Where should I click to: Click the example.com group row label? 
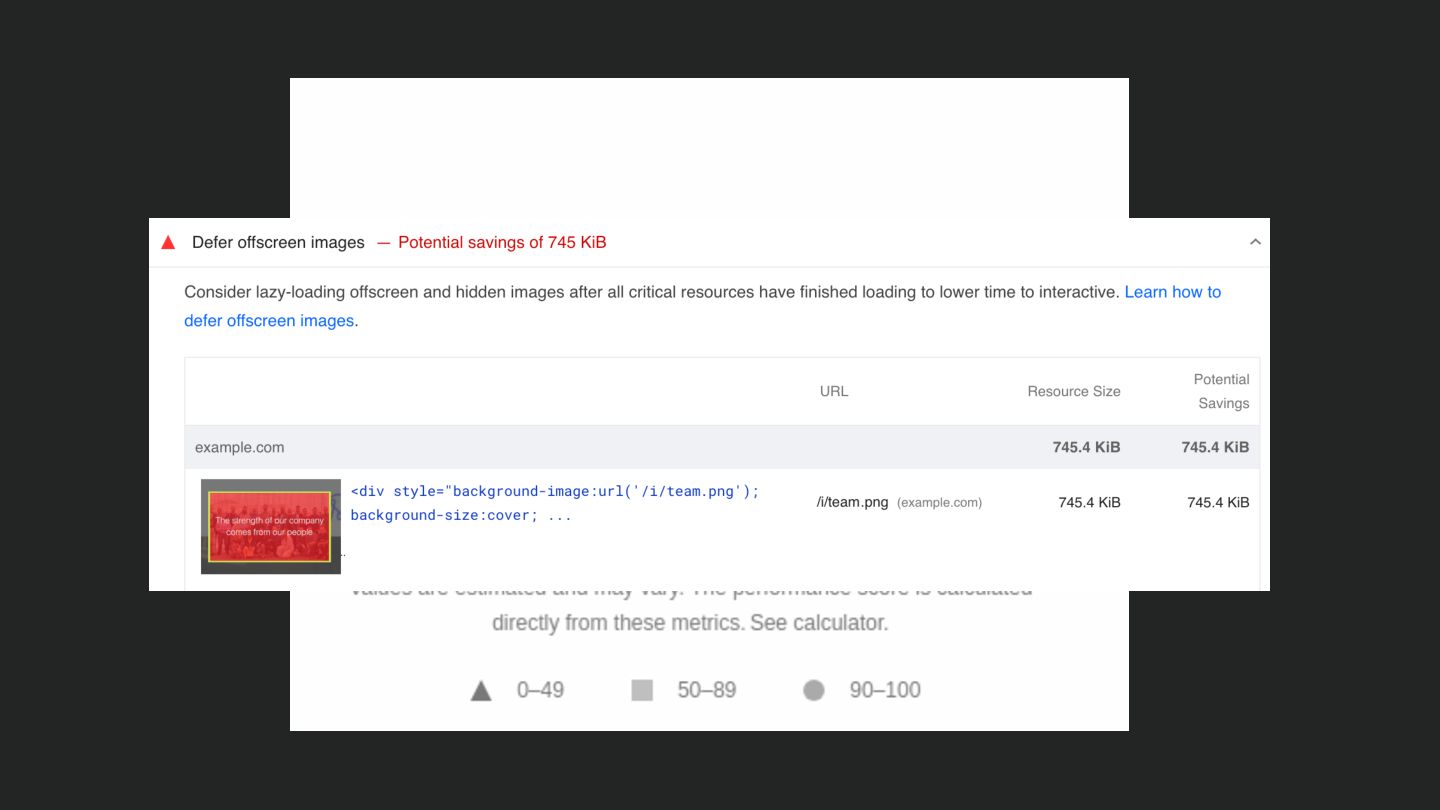tap(239, 447)
